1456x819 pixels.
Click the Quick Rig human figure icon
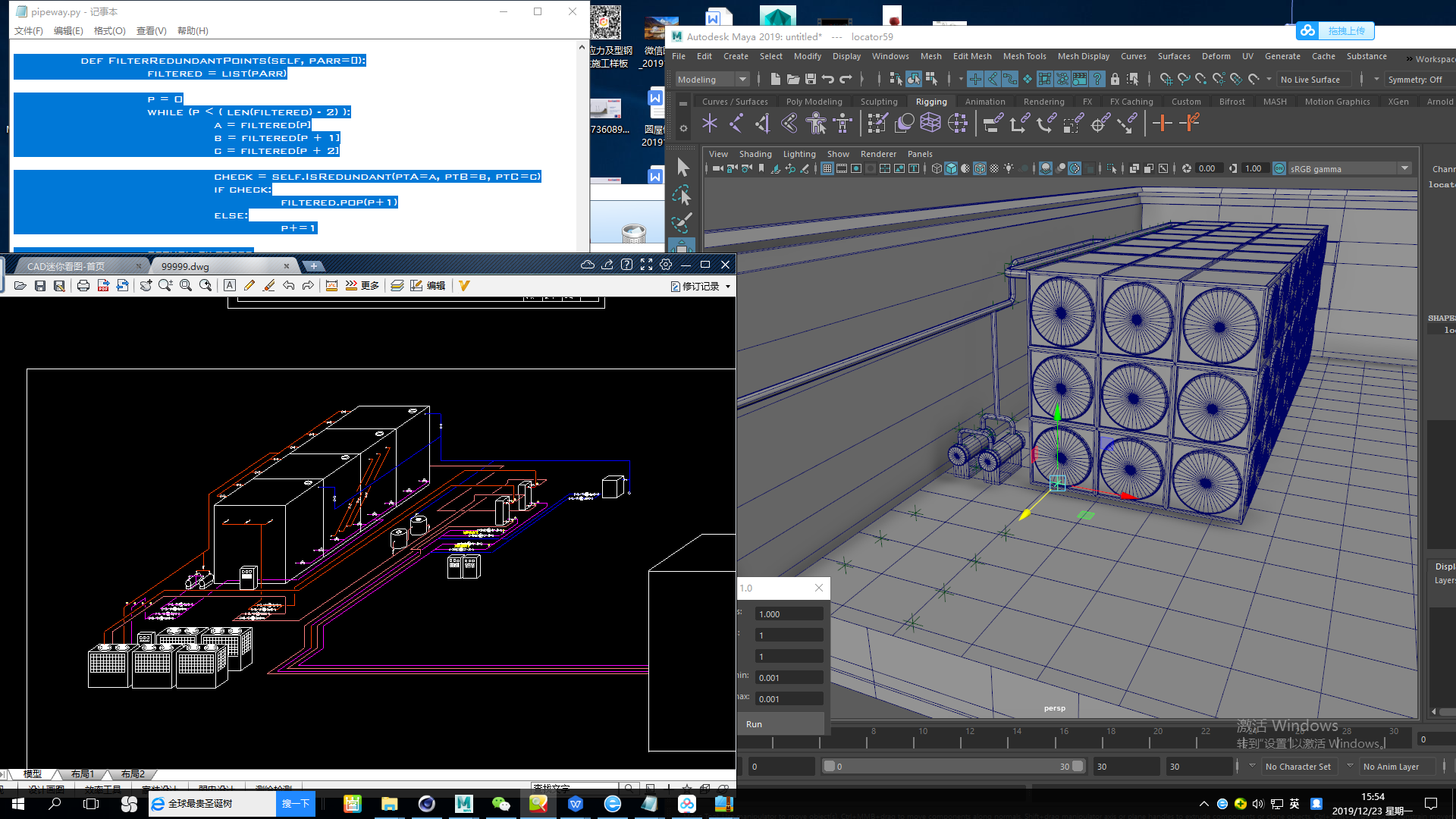click(x=816, y=123)
